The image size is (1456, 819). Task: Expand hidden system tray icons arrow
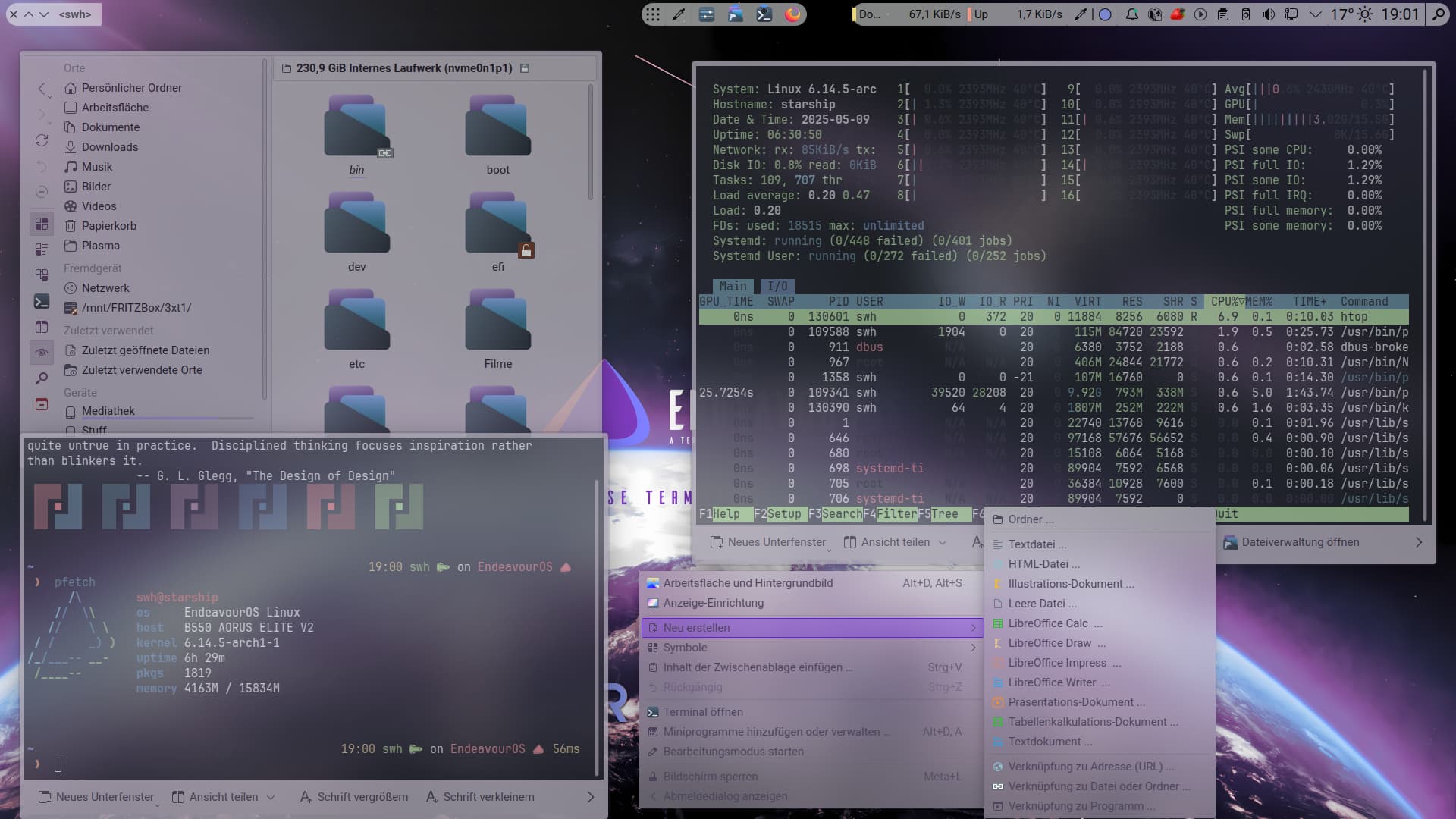pos(1316,14)
